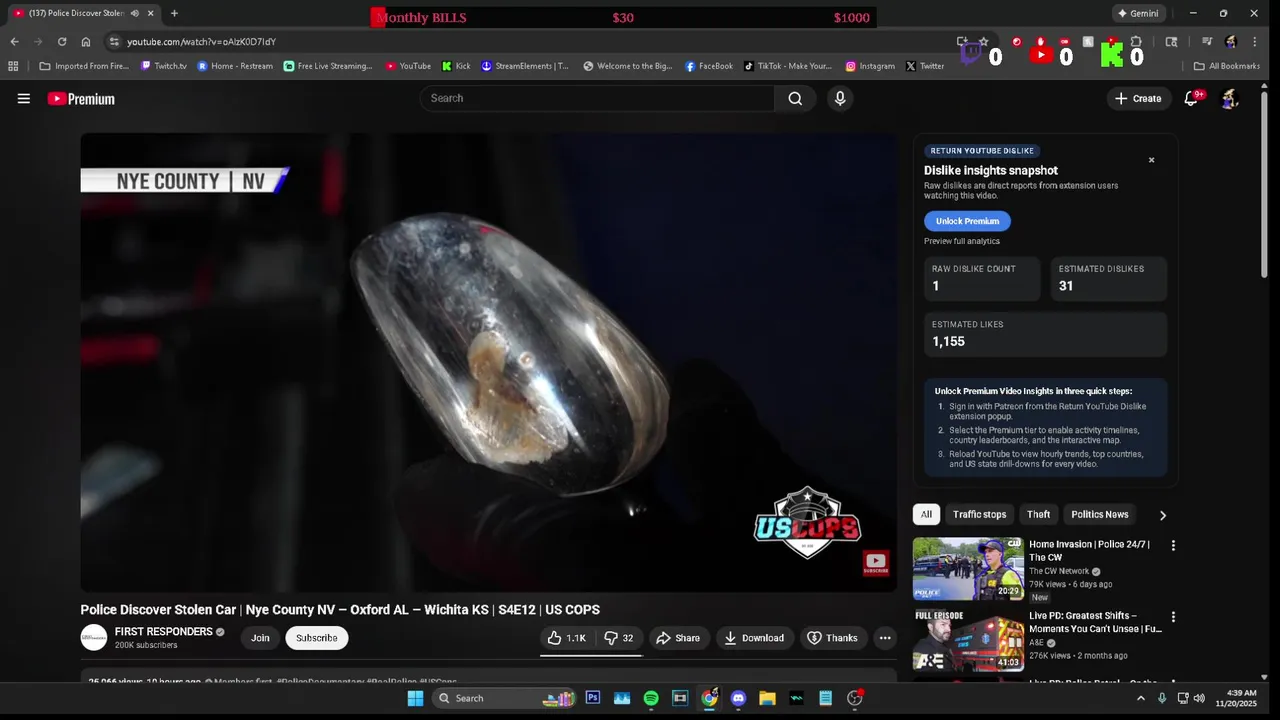Open options for Home Invasion video
The image size is (1280, 720).
pyautogui.click(x=1173, y=546)
